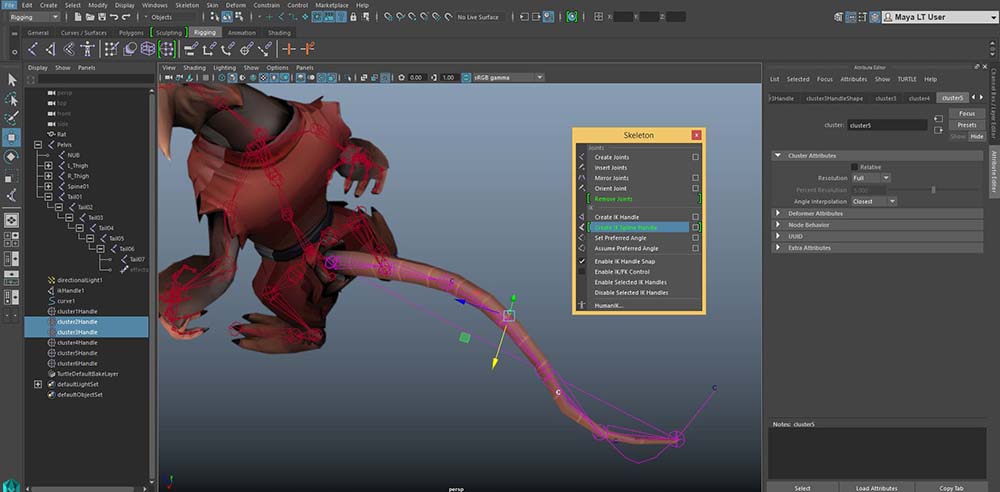
Task: Click the Paint Selection tool icon
Action: [x=12, y=118]
